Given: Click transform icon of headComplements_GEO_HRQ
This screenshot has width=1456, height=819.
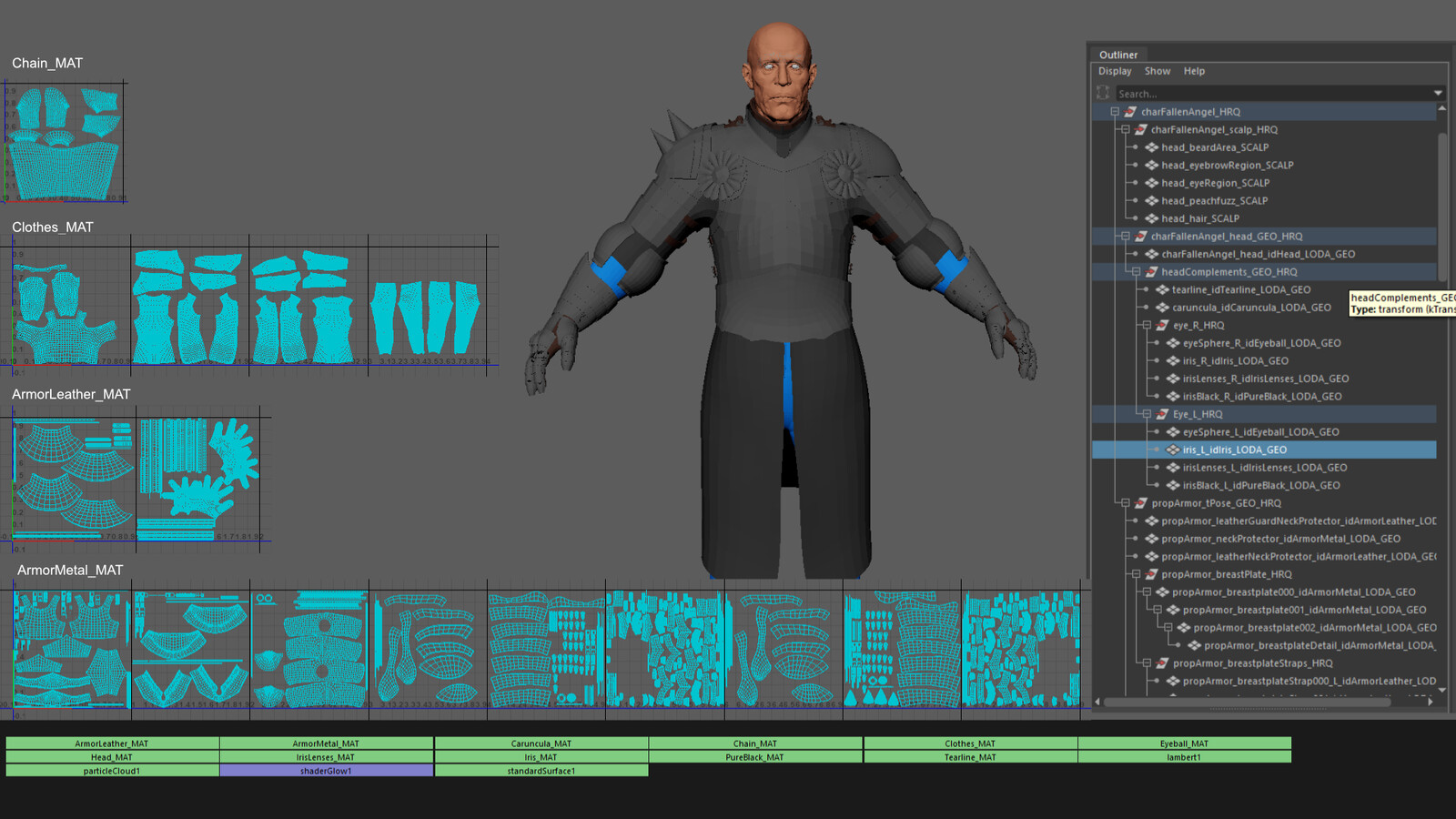Looking at the screenshot, I should (x=1151, y=272).
